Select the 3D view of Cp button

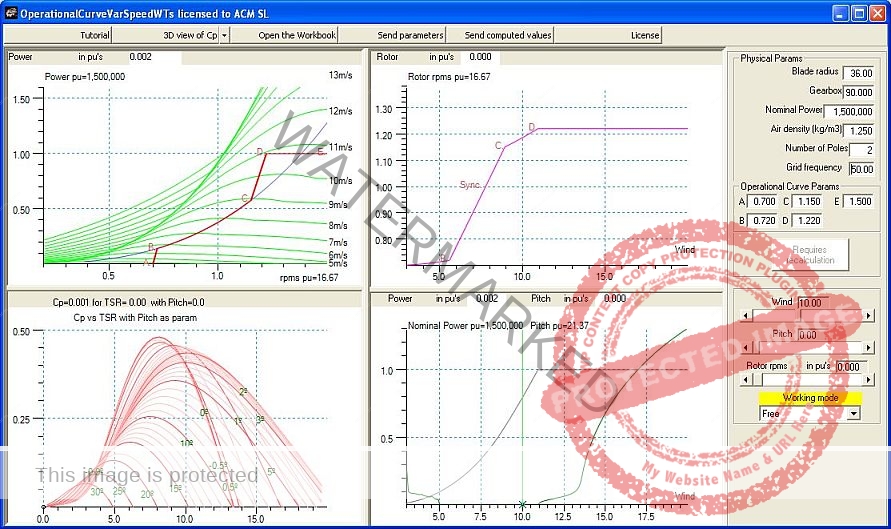(x=166, y=35)
